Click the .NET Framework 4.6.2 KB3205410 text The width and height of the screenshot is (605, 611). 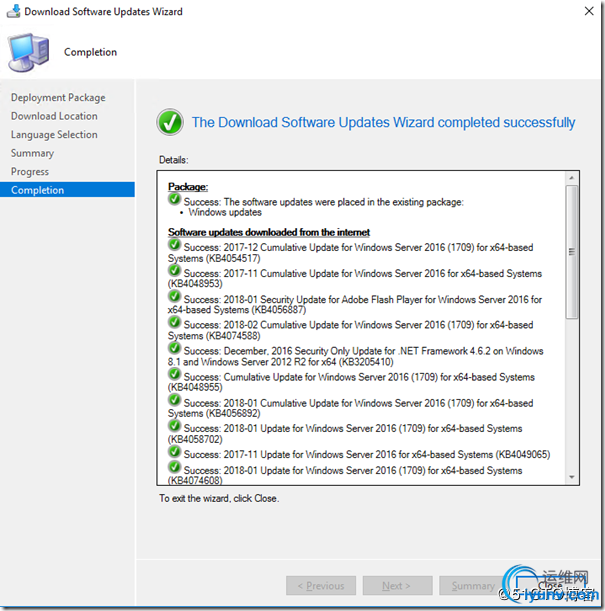pyautogui.click(x=355, y=357)
